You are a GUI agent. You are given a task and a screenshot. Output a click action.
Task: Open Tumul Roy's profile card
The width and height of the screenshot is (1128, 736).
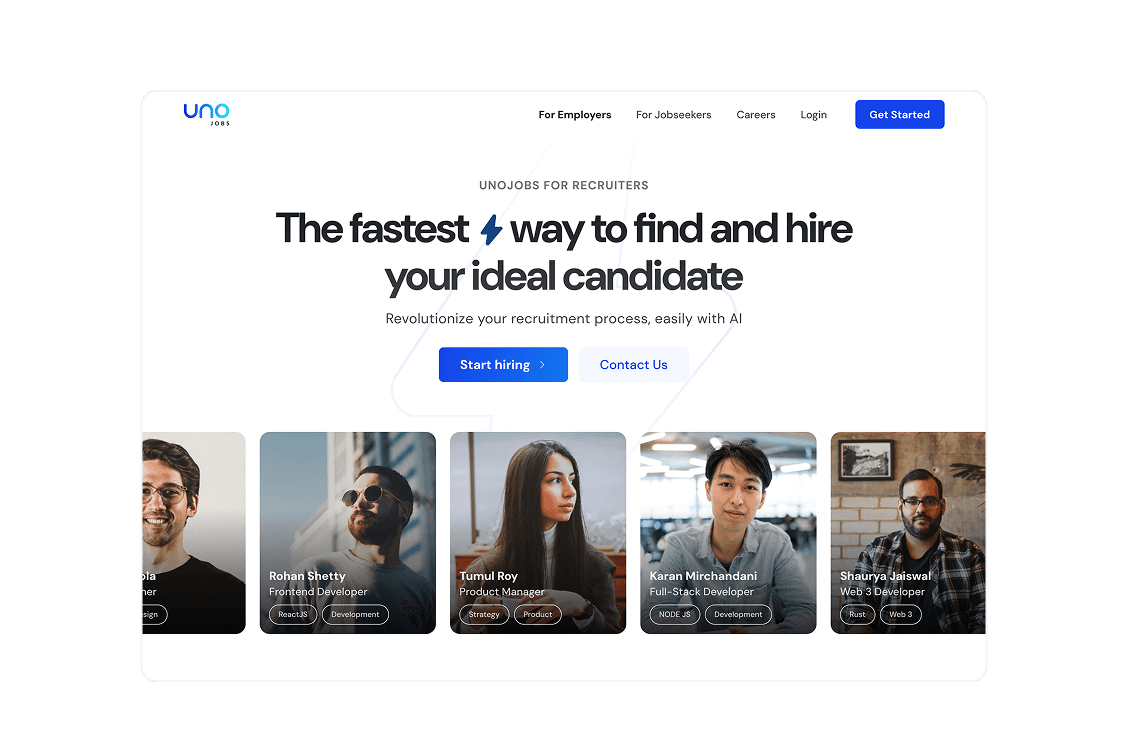pyautogui.click(x=538, y=532)
